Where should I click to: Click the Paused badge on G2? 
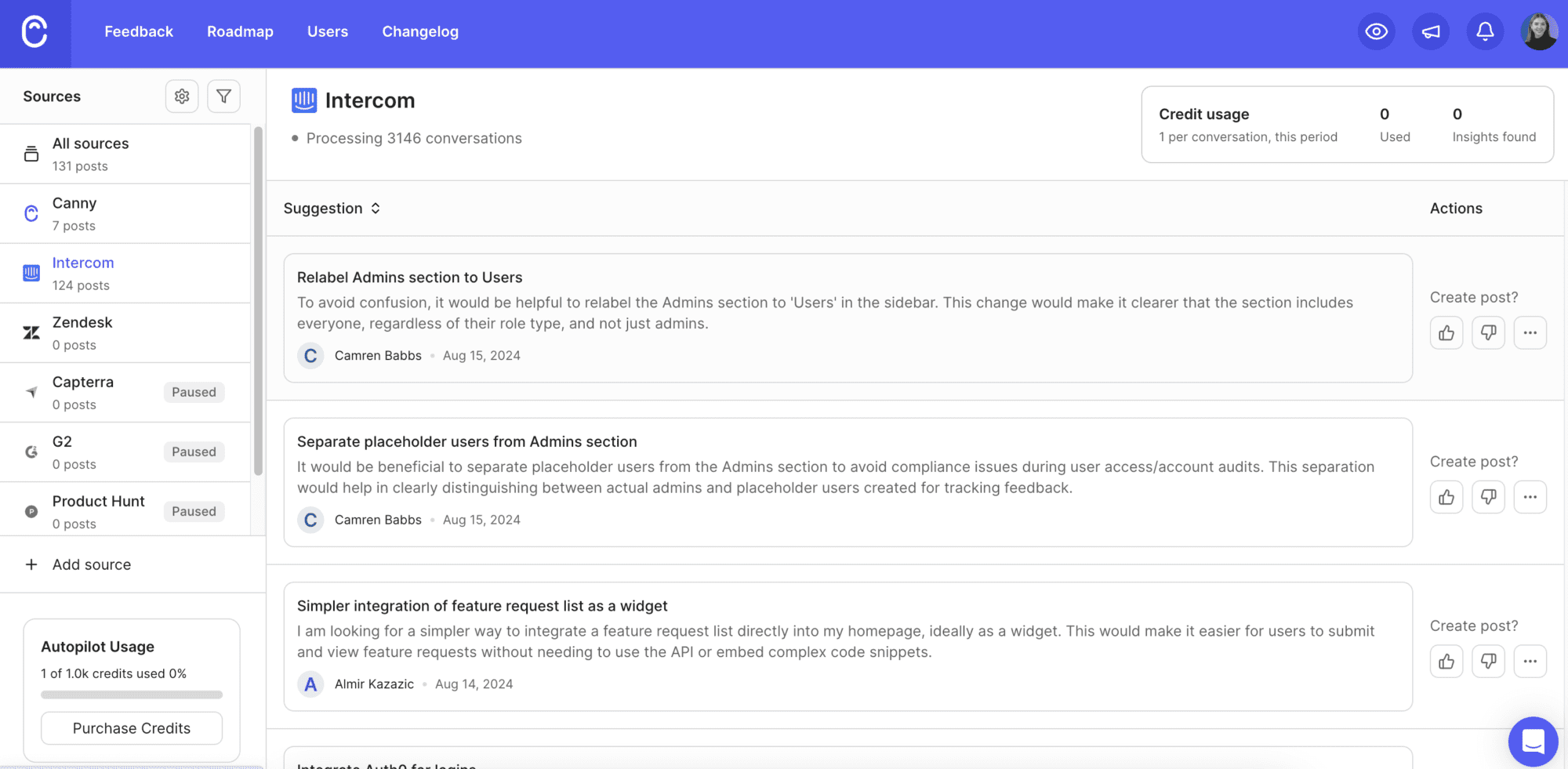pos(194,452)
